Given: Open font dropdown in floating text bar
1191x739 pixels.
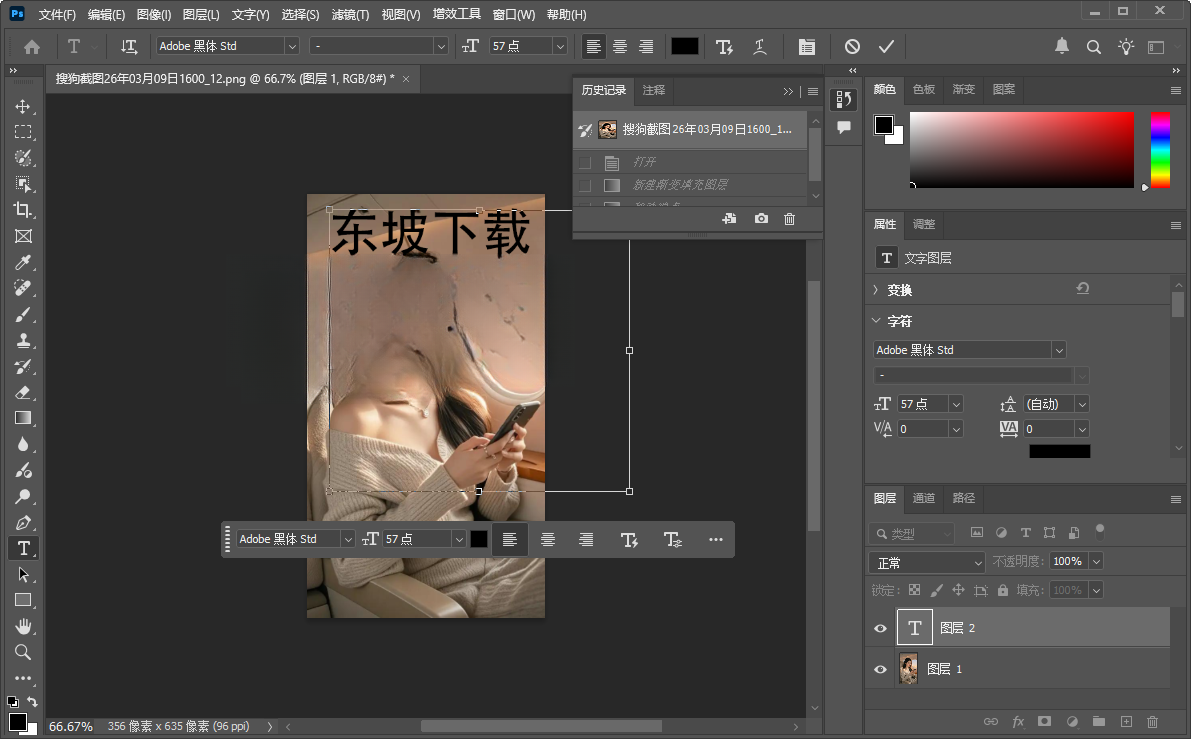Looking at the screenshot, I should (348, 539).
